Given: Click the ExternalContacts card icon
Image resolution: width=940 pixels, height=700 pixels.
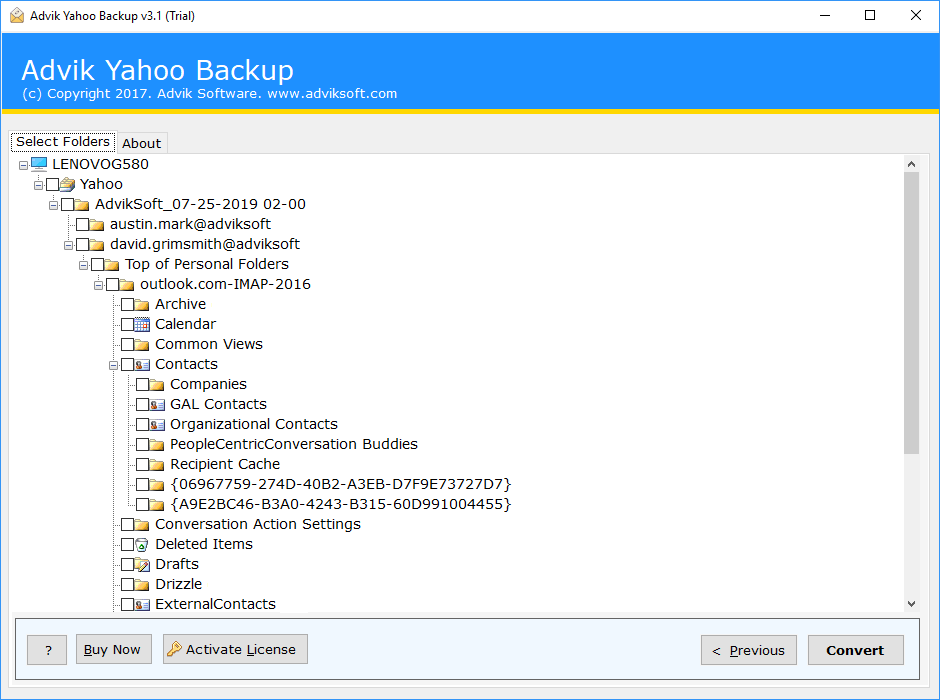Looking at the screenshot, I should click(142, 605).
